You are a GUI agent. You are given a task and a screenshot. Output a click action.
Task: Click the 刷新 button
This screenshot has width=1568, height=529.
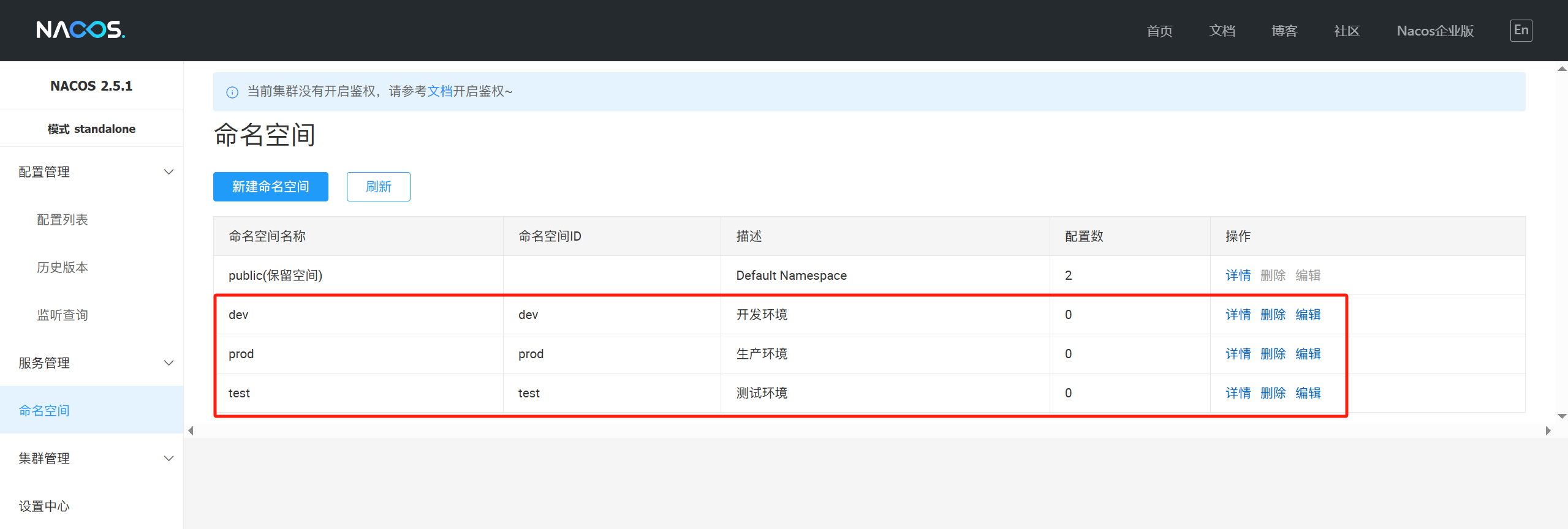378,187
